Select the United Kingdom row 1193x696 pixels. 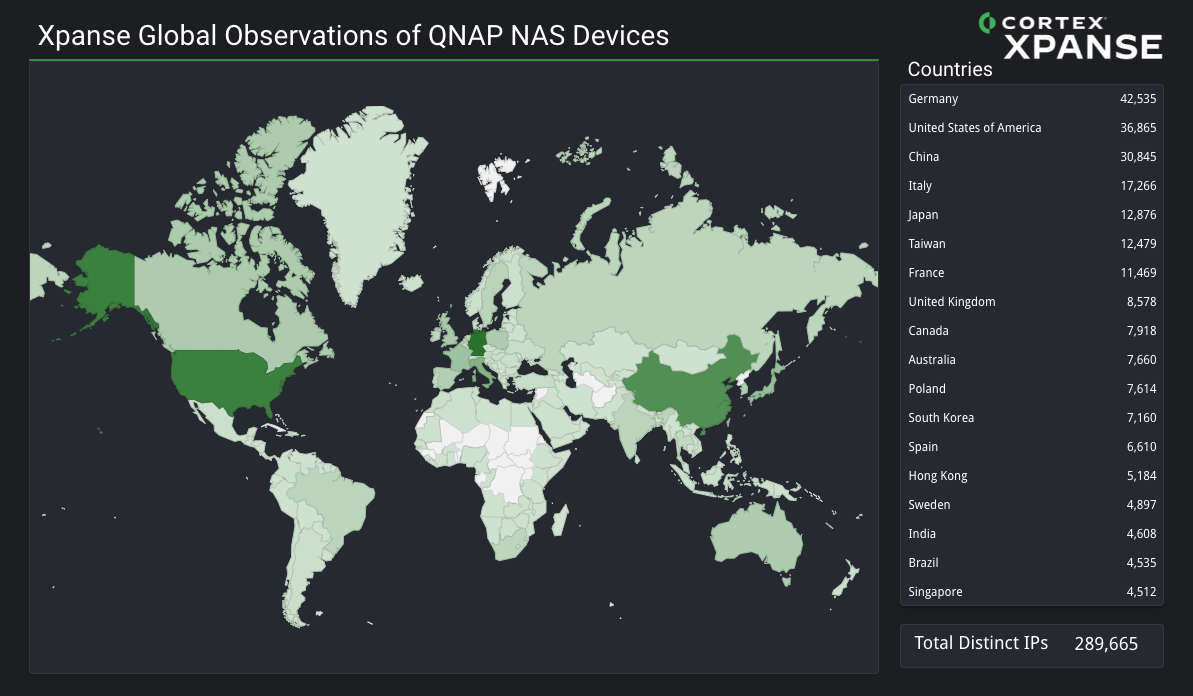(1032, 302)
